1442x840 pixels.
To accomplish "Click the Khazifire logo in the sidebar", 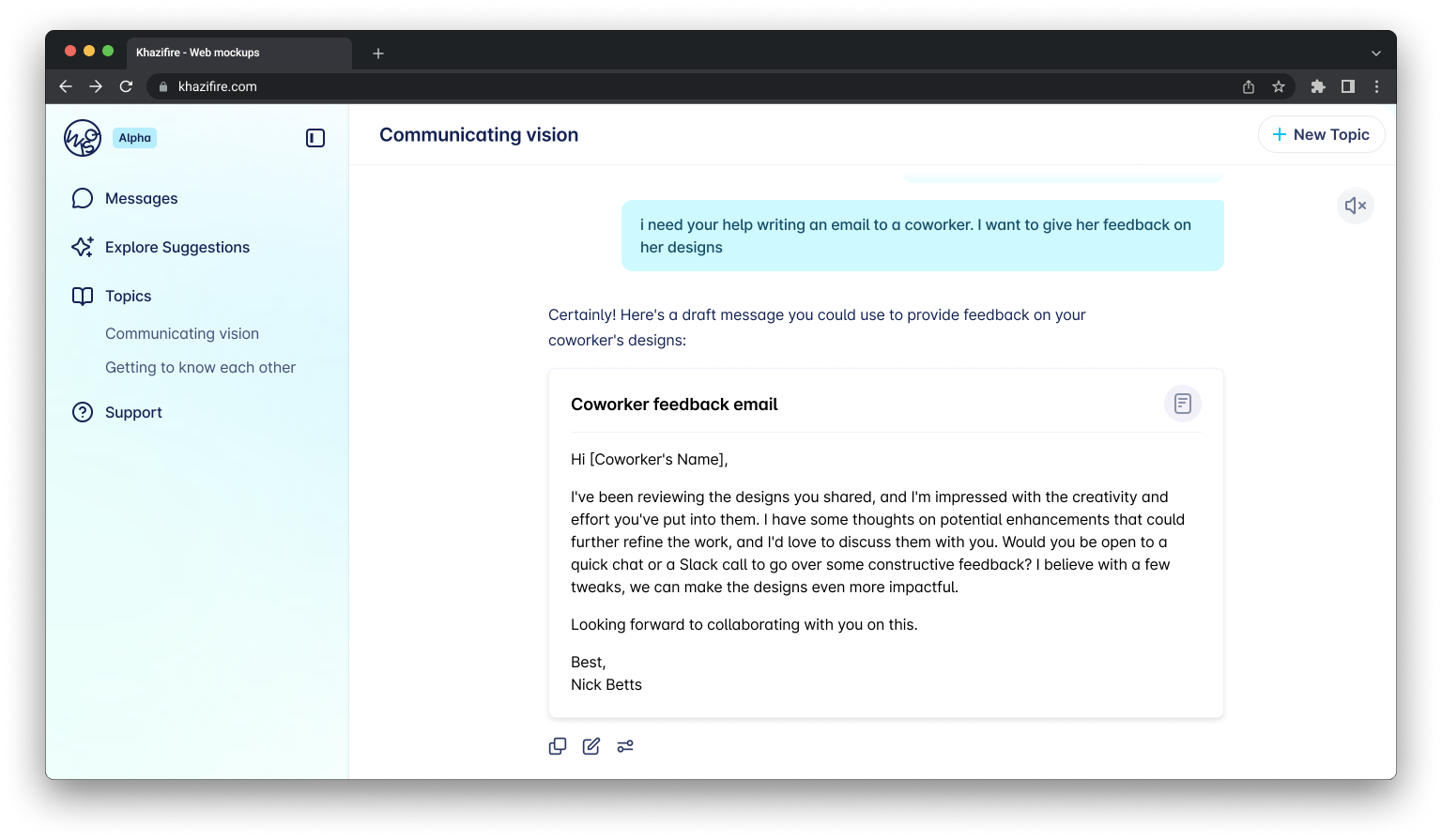I will pyautogui.click(x=83, y=138).
